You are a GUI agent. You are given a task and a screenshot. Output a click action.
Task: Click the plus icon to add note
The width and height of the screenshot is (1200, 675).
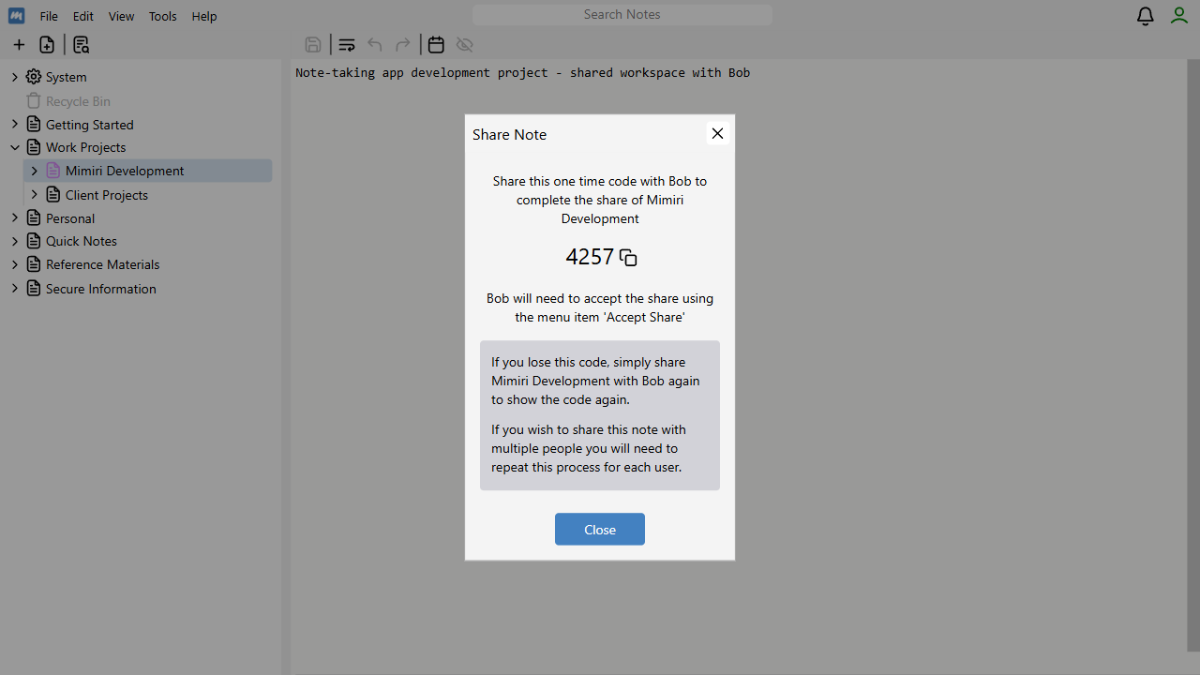click(x=18, y=45)
